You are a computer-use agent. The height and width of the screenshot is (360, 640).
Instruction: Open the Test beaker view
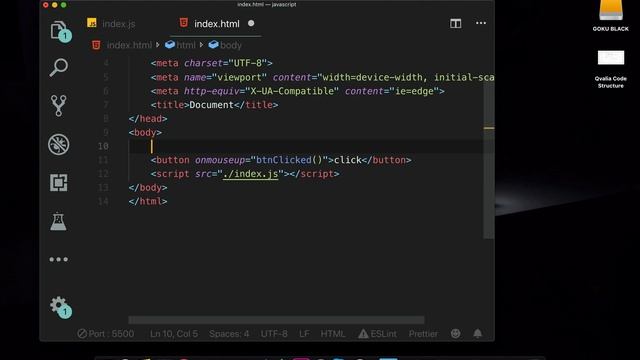point(58,221)
